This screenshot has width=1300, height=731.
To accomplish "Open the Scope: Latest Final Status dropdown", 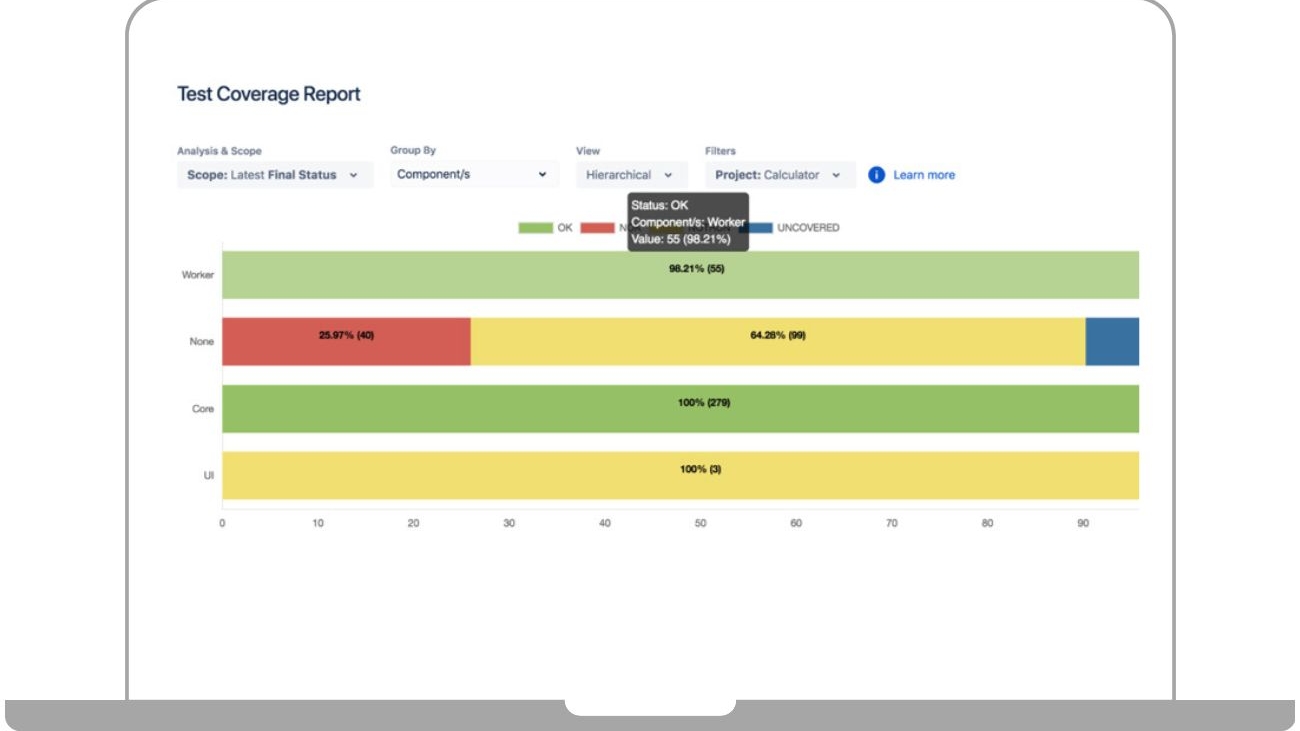I will tap(273, 175).
